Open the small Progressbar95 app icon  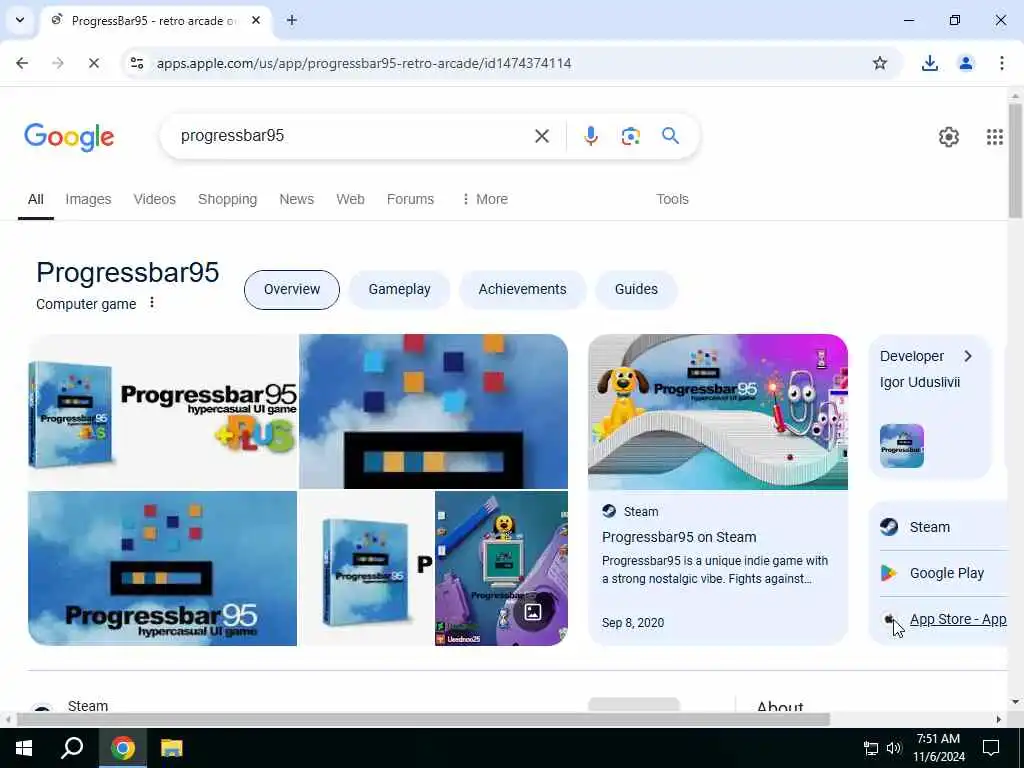point(902,446)
